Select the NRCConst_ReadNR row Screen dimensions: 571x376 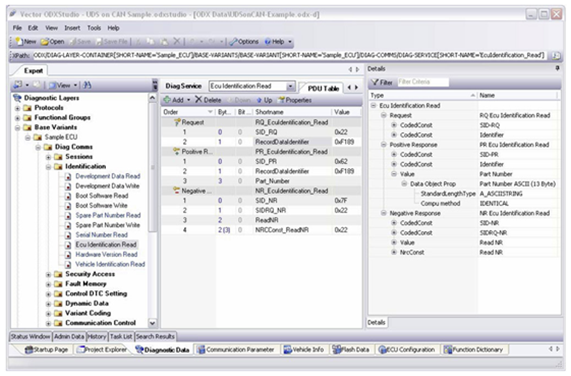tap(261, 230)
